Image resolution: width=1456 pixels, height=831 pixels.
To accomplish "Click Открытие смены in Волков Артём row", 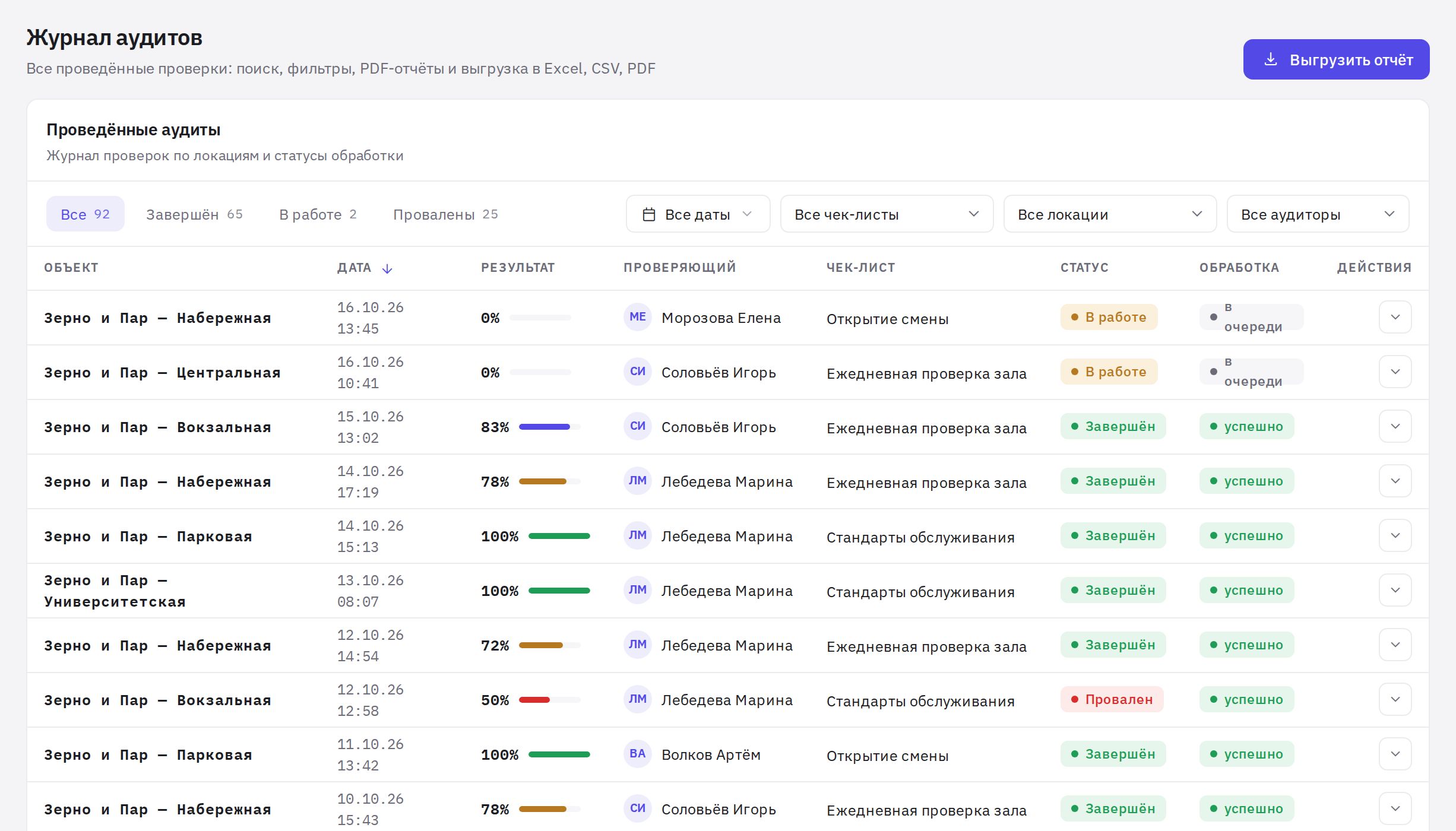I will 888,756.
